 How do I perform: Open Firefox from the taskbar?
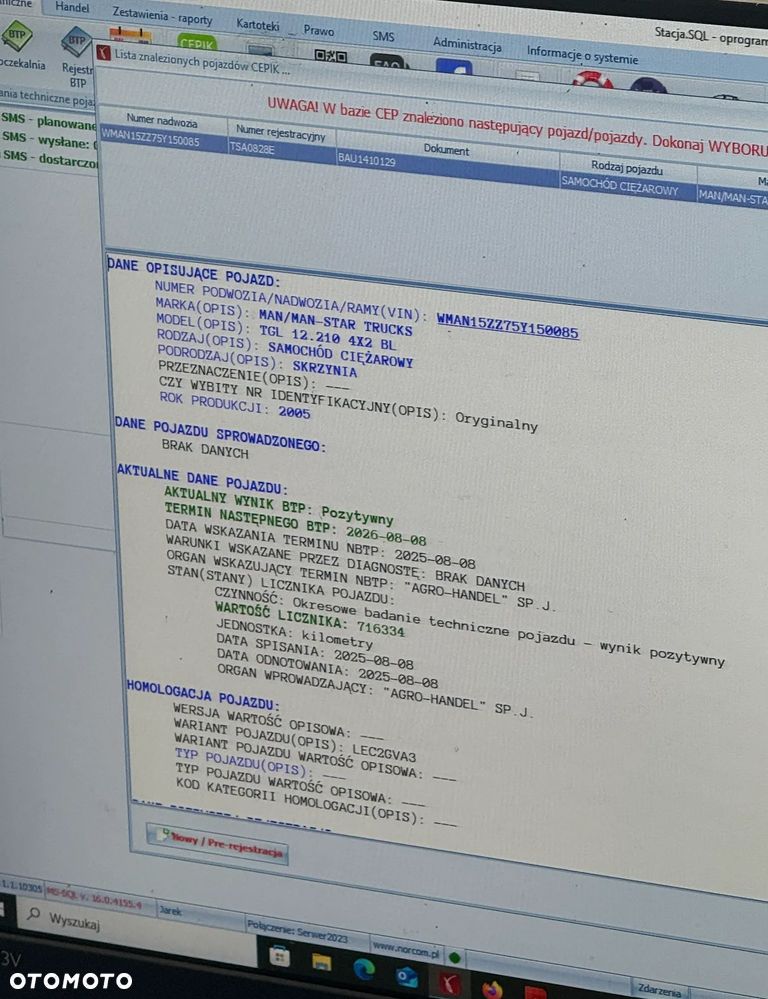(492, 989)
